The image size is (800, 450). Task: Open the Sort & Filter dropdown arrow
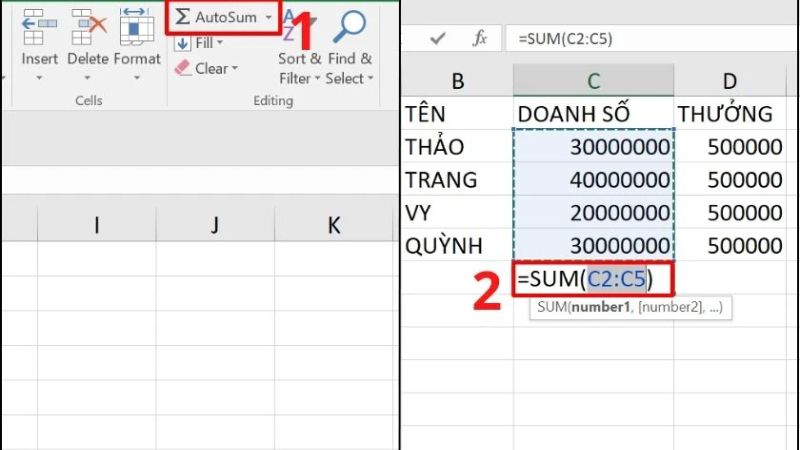click(317, 79)
